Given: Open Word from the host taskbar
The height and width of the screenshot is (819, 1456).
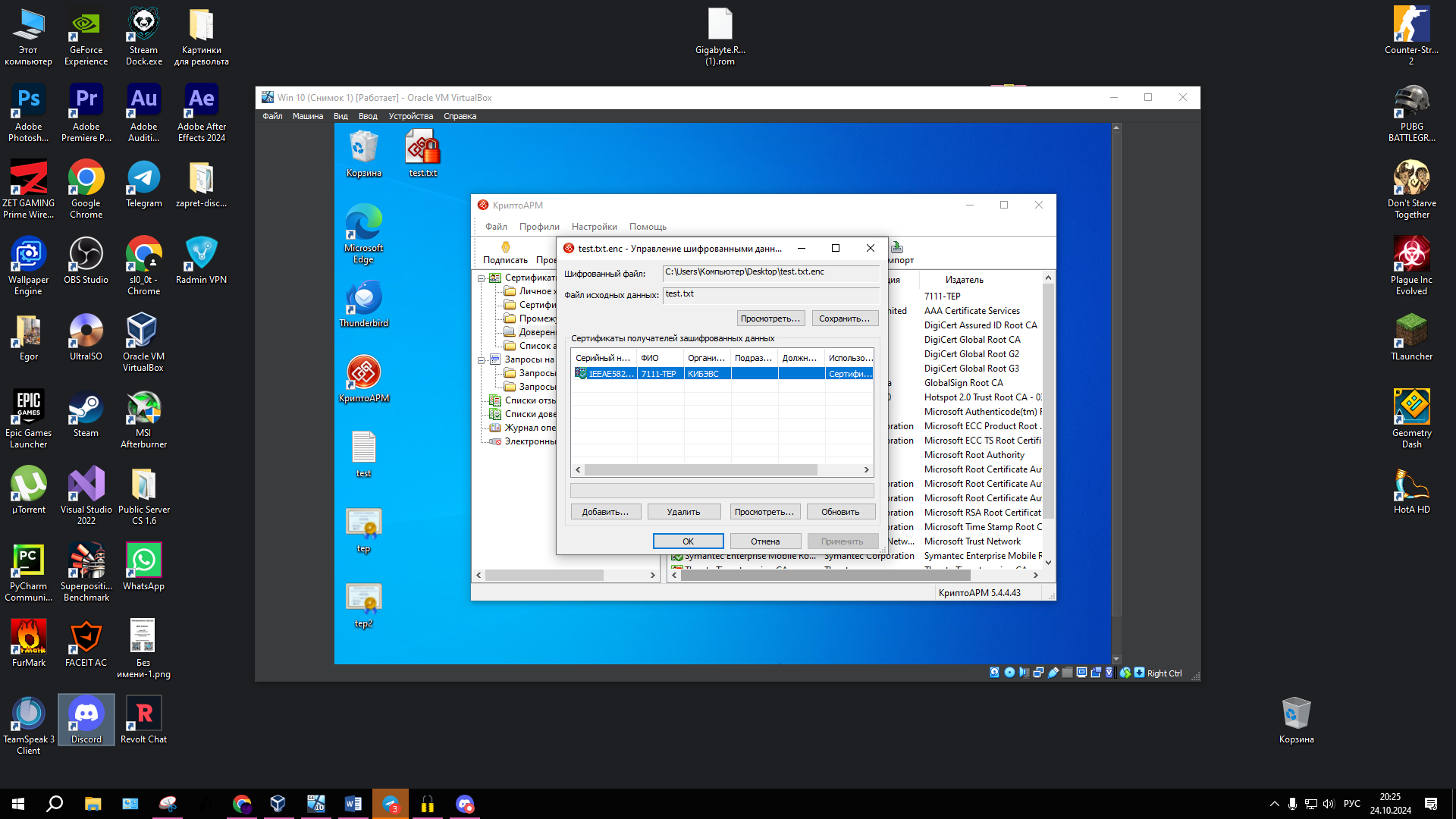Looking at the screenshot, I should tap(353, 804).
